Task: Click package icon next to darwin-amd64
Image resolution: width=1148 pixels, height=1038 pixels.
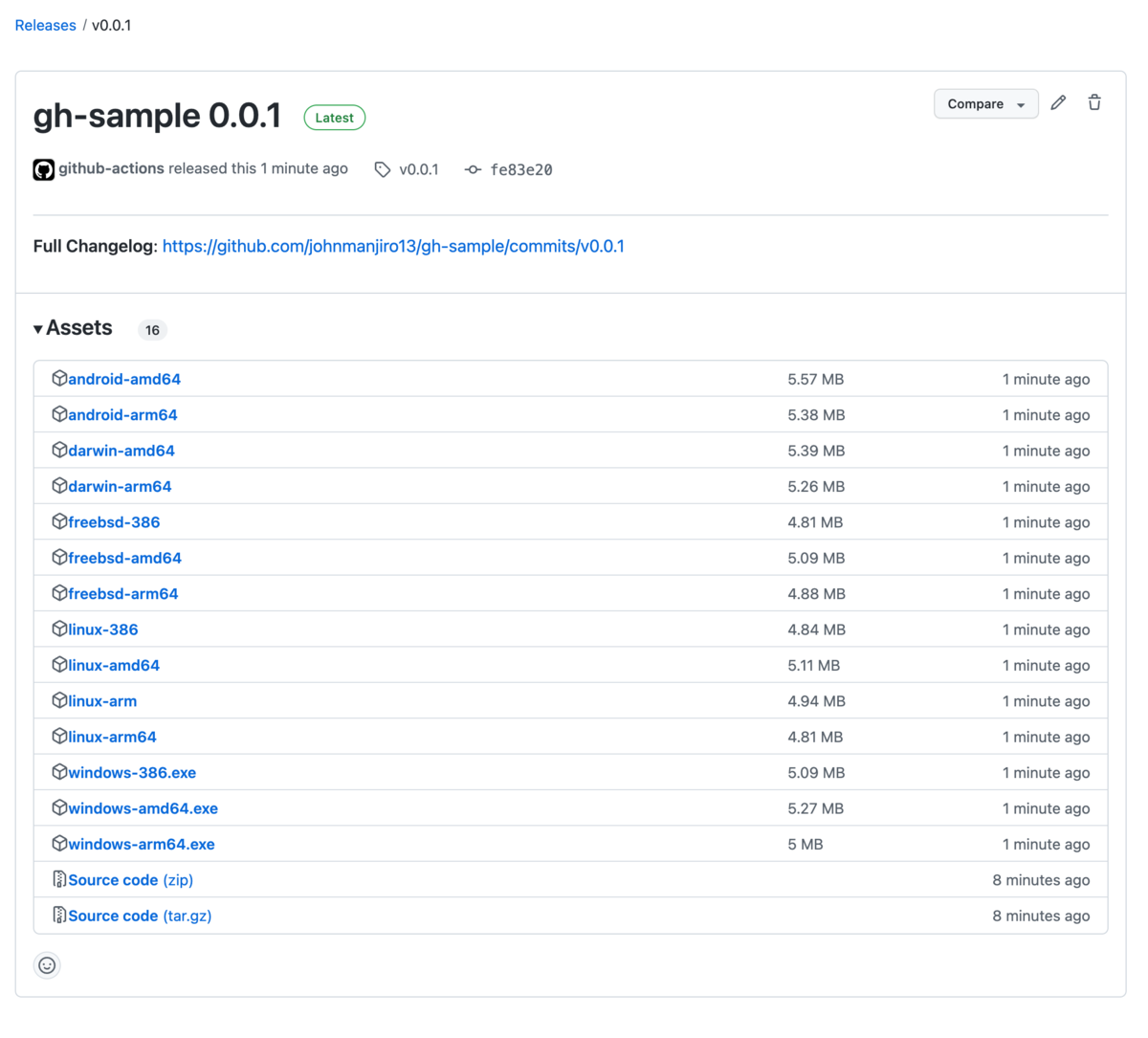Action: coord(59,450)
